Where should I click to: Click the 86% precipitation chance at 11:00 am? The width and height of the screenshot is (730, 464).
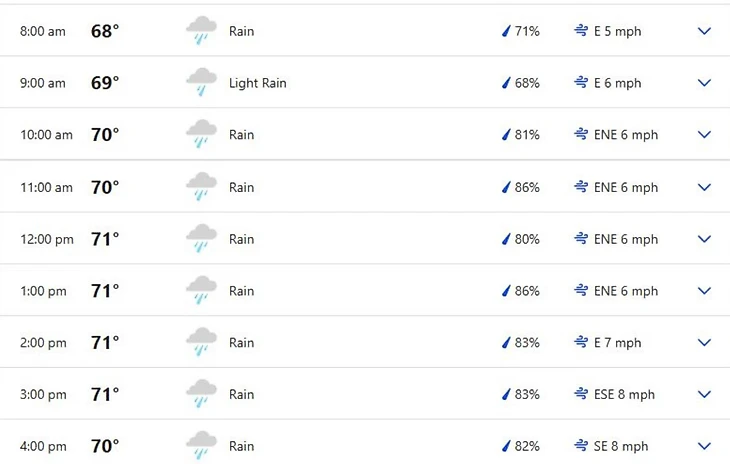(x=527, y=187)
